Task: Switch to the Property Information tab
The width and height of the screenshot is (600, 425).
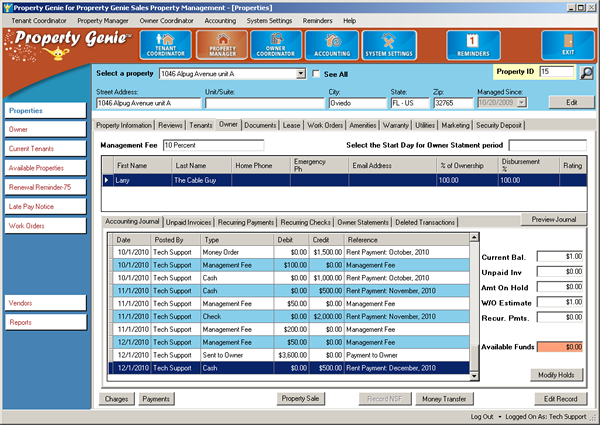Action: point(124,125)
